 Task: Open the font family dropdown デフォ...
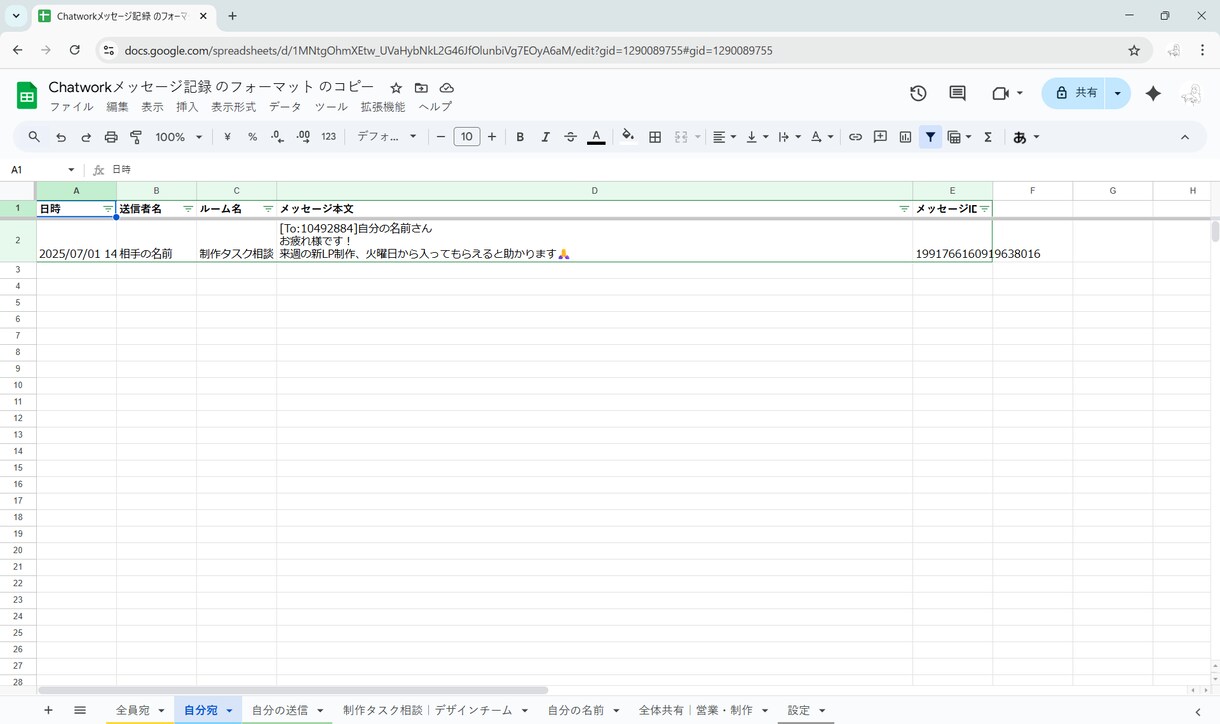coord(387,137)
